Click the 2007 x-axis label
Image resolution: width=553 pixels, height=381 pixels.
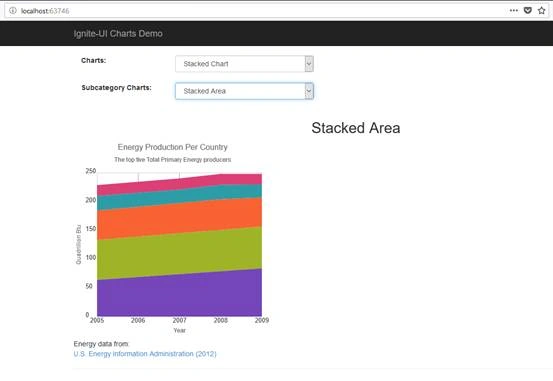click(179, 320)
